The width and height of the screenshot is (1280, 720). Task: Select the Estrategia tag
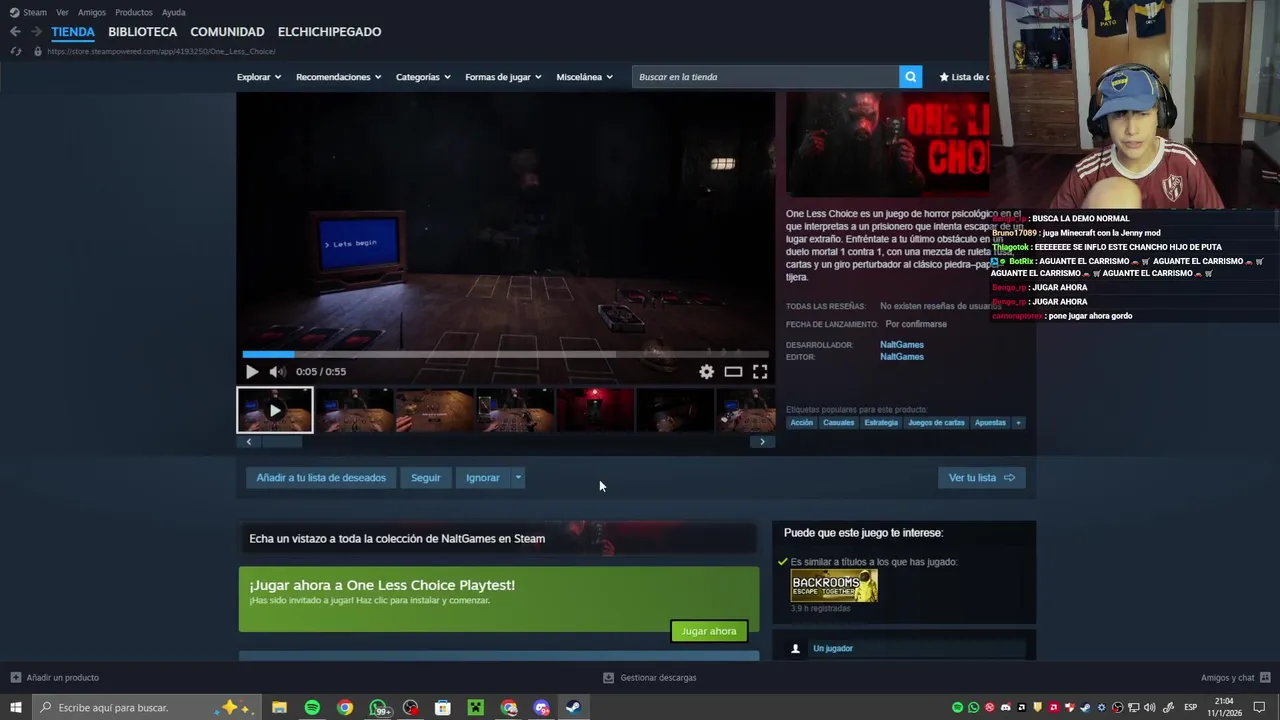click(881, 423)
